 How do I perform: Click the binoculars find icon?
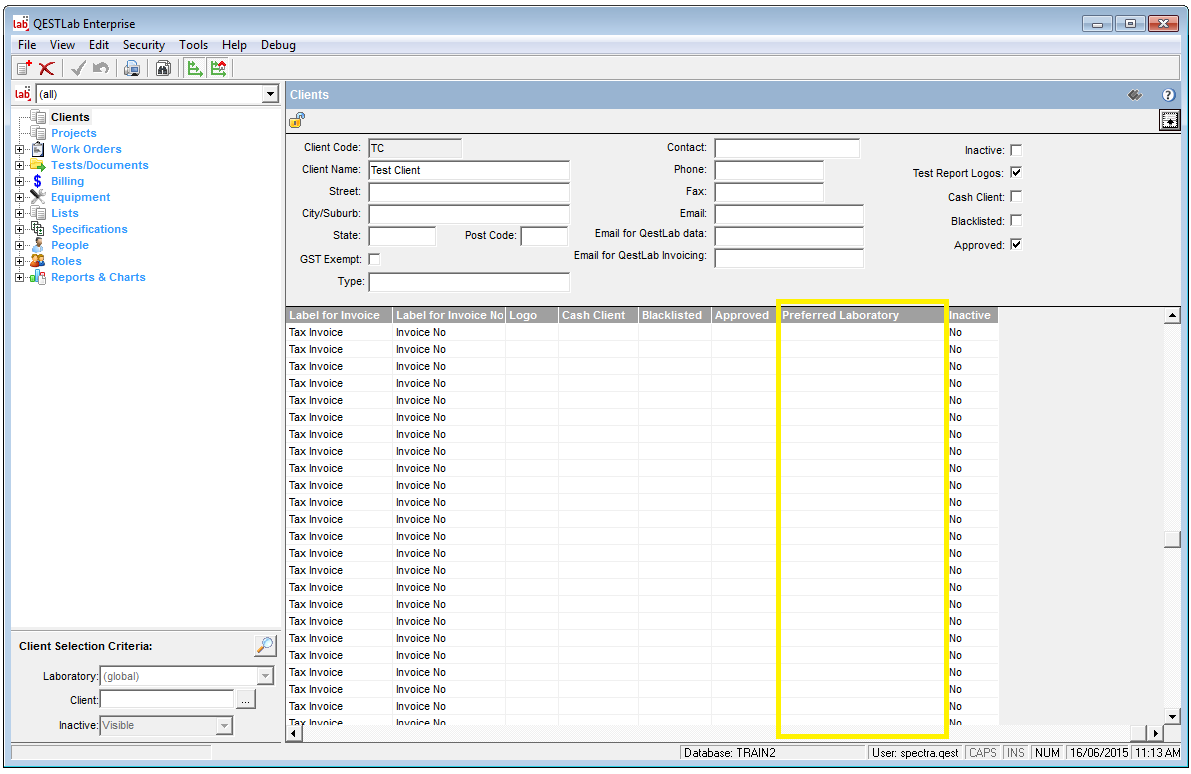tap(162, 68)
